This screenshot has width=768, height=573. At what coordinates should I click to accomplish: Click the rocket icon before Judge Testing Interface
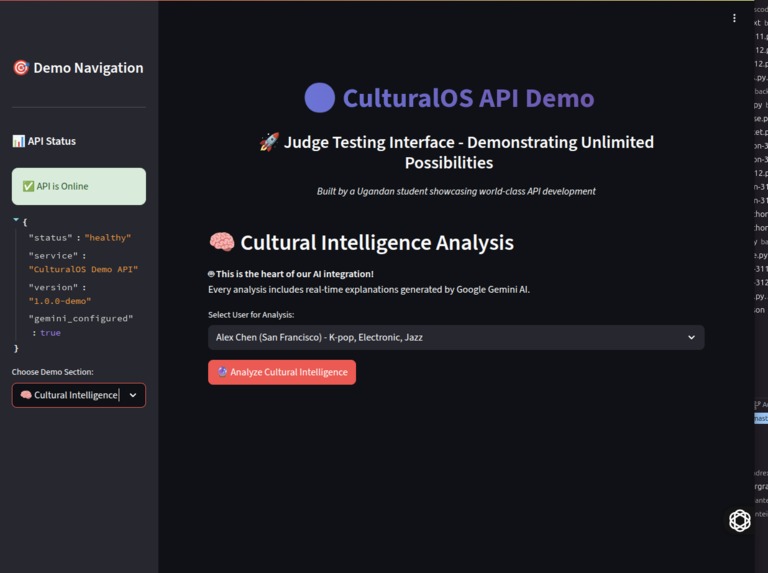[x=269, y=142]
